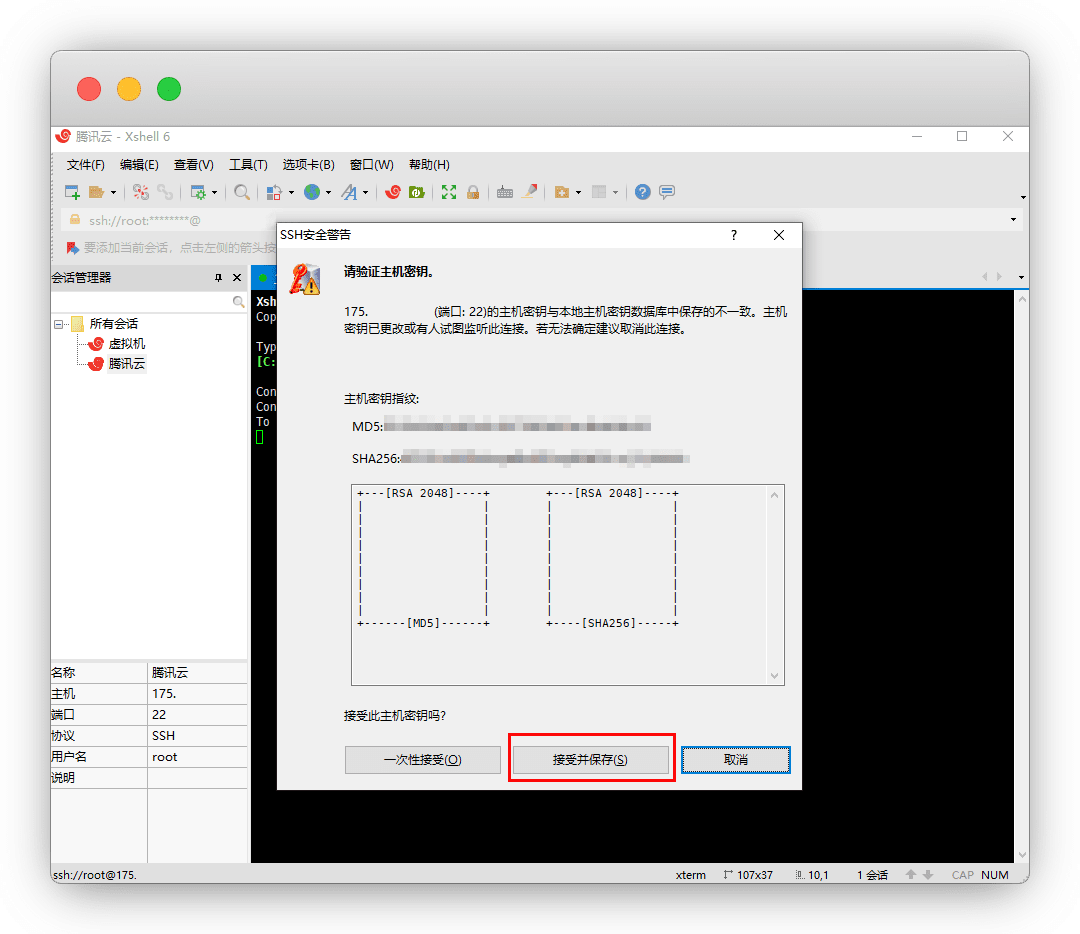This screenshot has width=1080, height=934.
Task: Open the font toolbar dropdown arrow
Action: (x=365, y=193)
